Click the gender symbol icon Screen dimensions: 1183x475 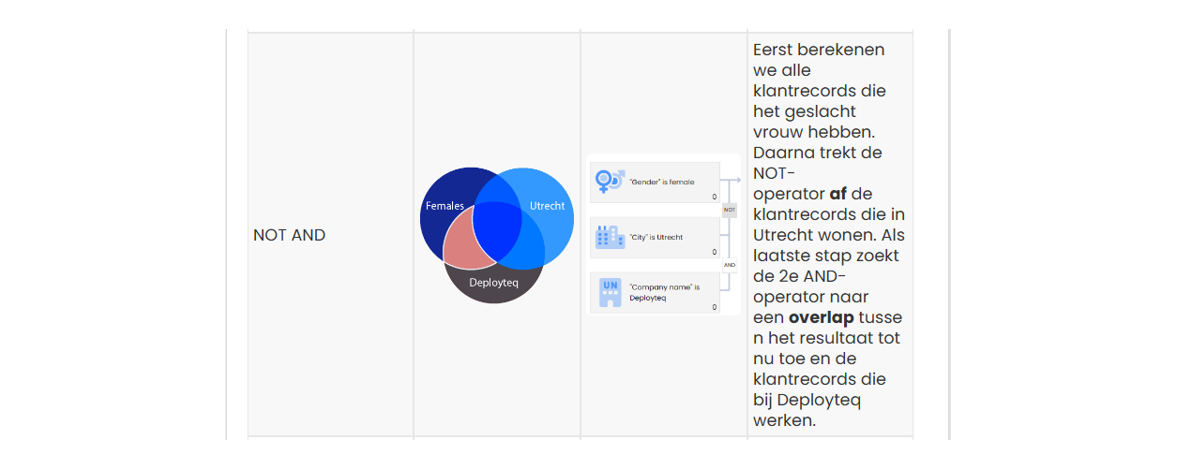pos(610,181)
